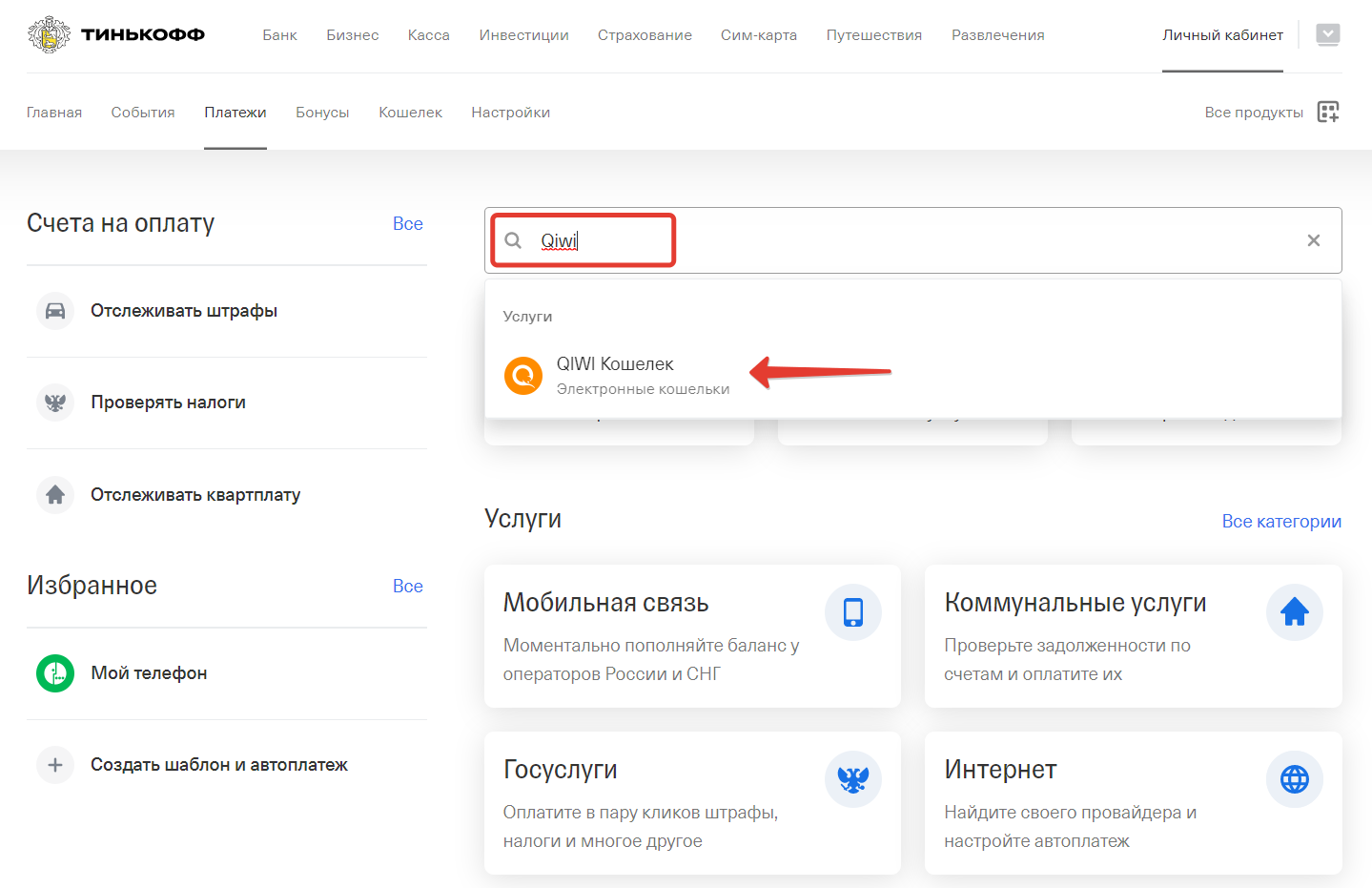Open Отслеживать штрафы
The width and height of the screenshot is (1372, 888).
227,311
